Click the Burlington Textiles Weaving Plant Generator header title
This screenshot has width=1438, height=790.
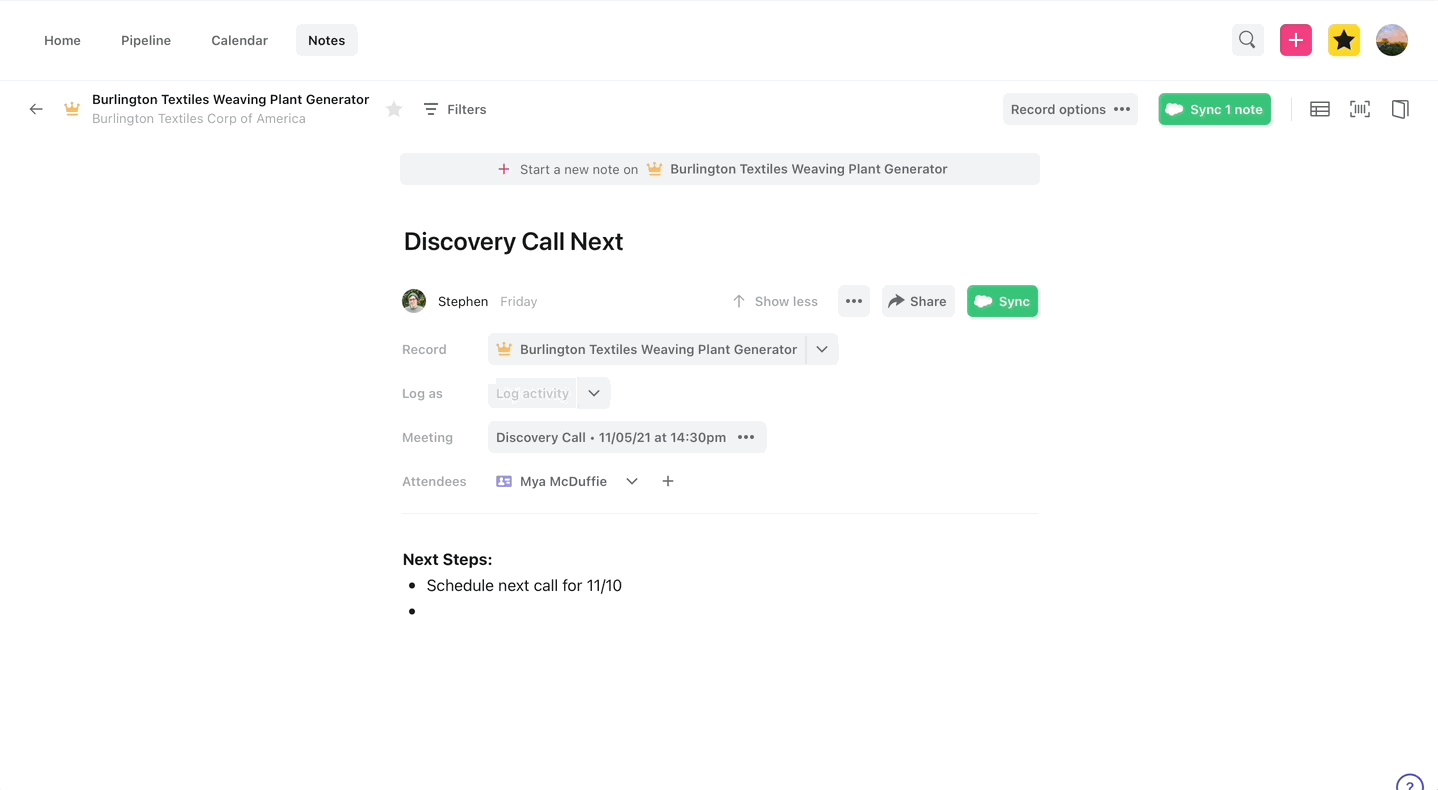(231, 99)
